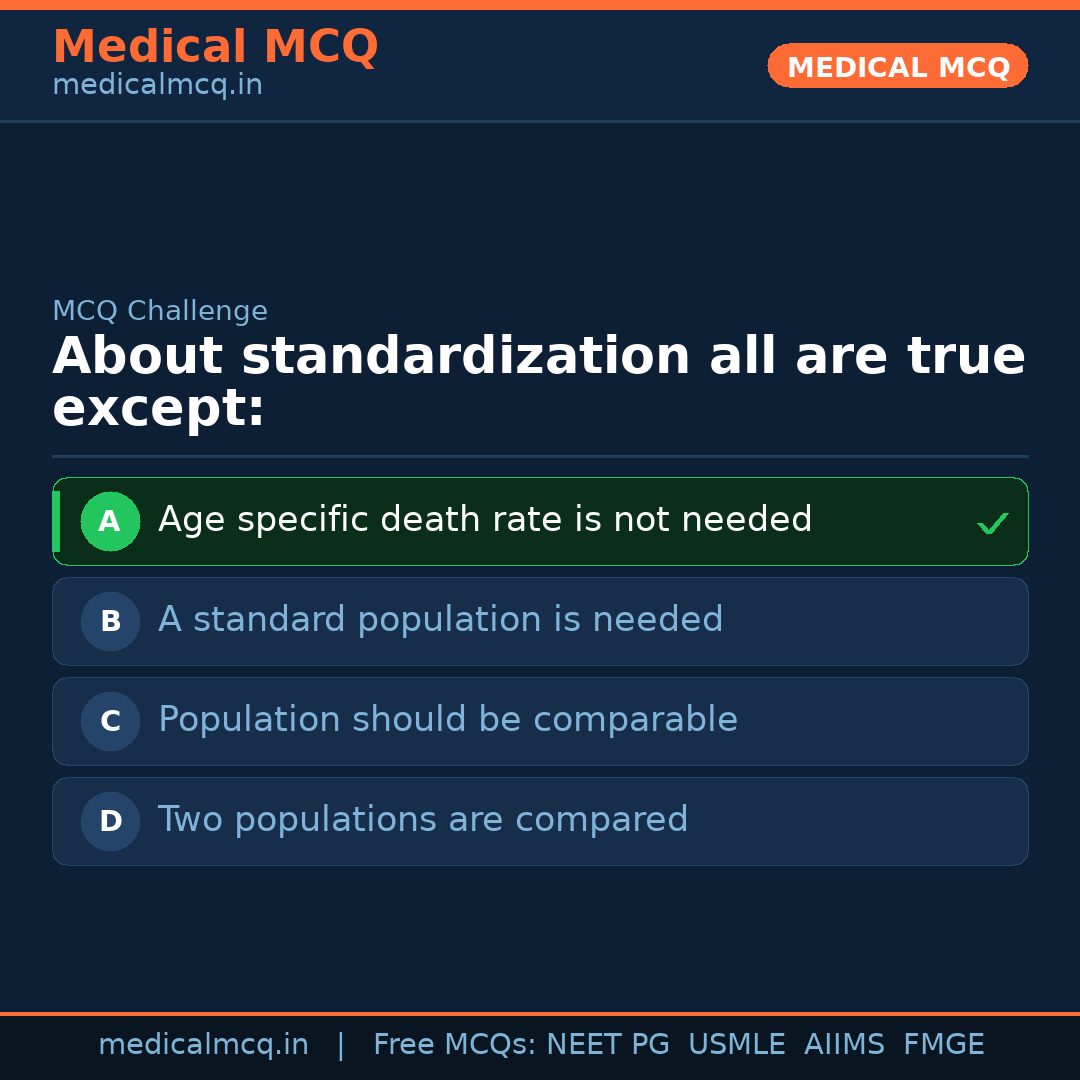Screen dimensions: 1080x1080
Task: Open medicalmcq.in link in the footer
Action: (x=203, y=1045)
